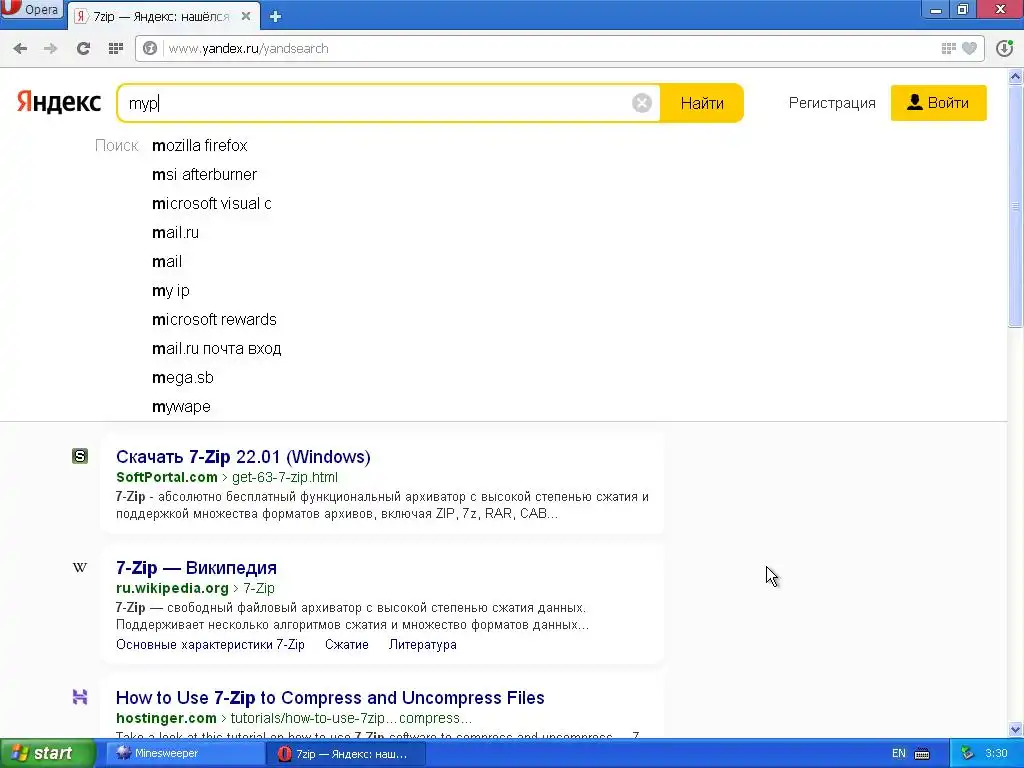1024x768 pixels.
Task: Click the EN language indicator
Action: 899,753
